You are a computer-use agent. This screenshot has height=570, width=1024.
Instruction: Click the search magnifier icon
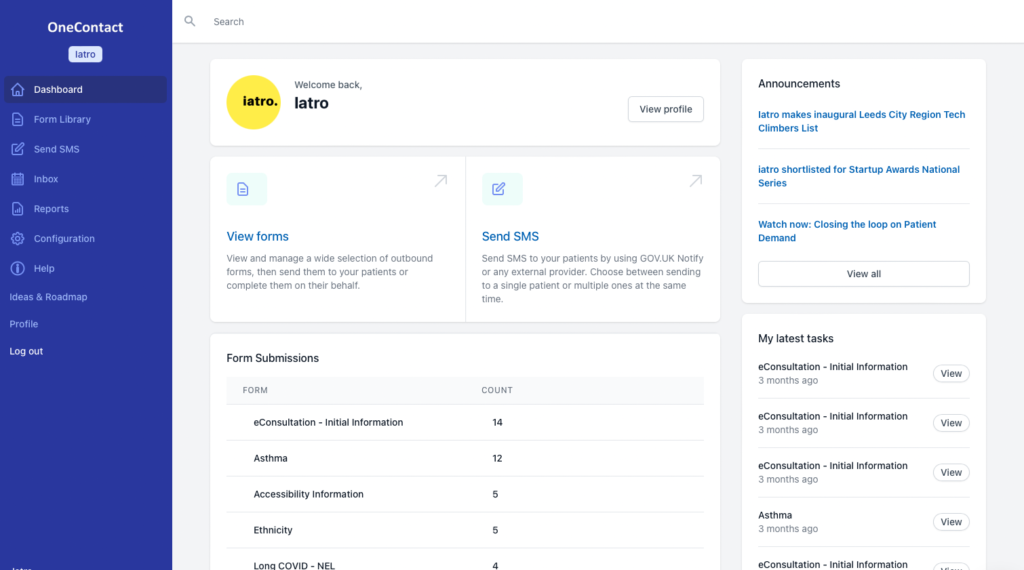pos(189,21)
